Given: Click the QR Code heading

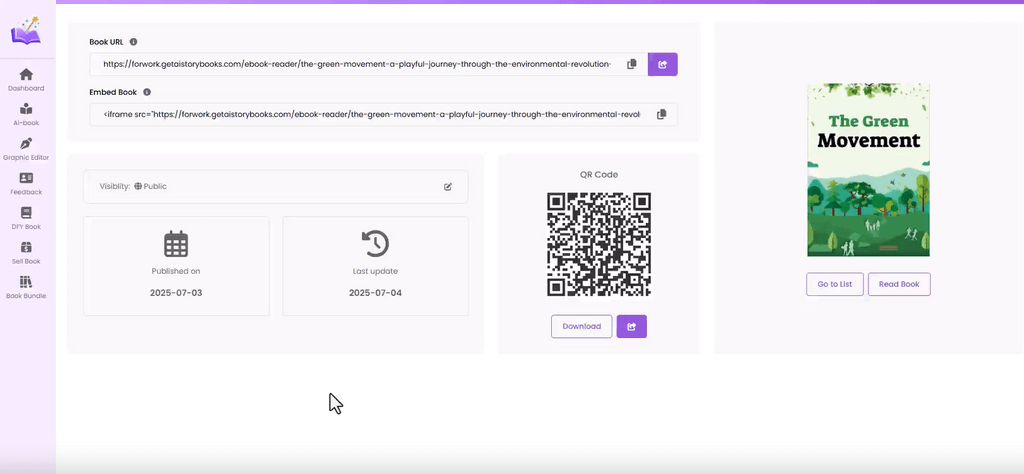Looking at the screenshot, I should [599, 174].
